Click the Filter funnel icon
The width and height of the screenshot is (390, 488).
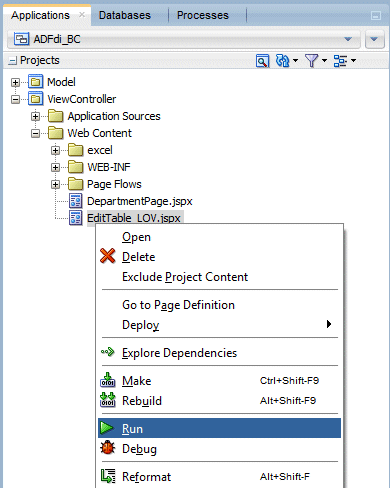click(x=312, y=61)
